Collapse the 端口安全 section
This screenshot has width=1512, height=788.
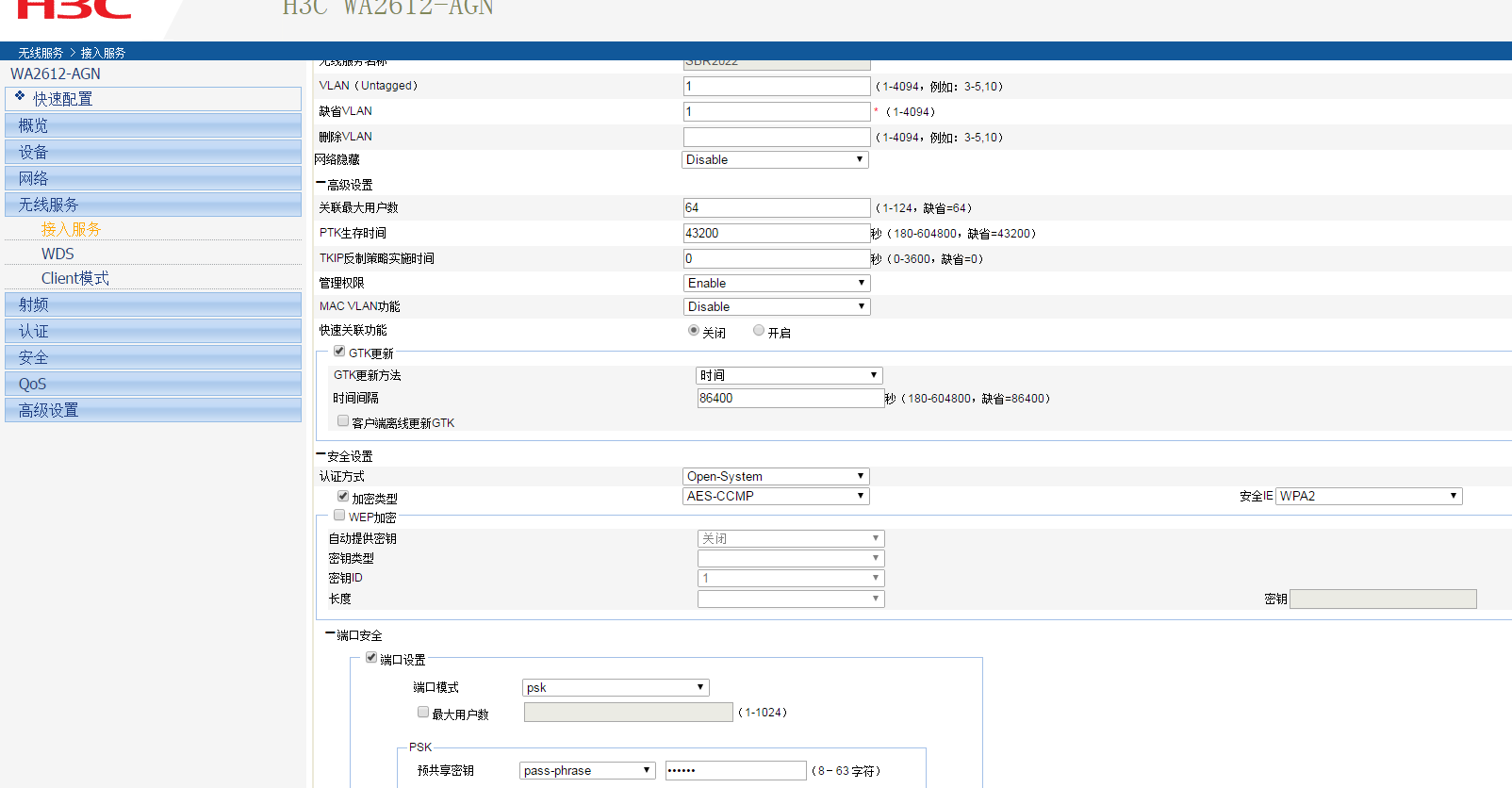pos(330,634)
